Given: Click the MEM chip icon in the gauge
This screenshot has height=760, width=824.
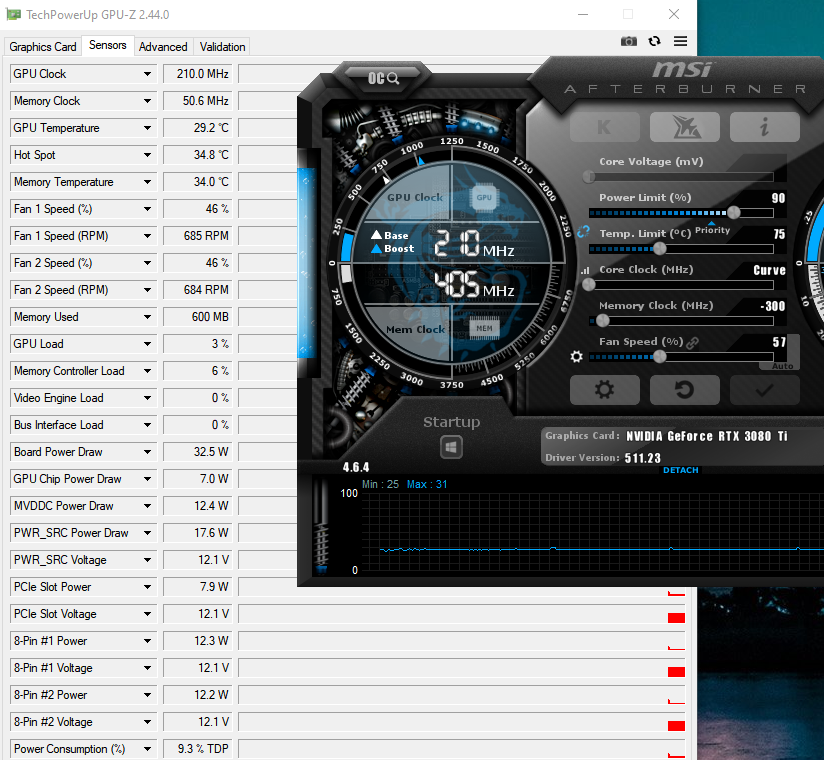Looking at the screenshot, I should tap(484, 328).
